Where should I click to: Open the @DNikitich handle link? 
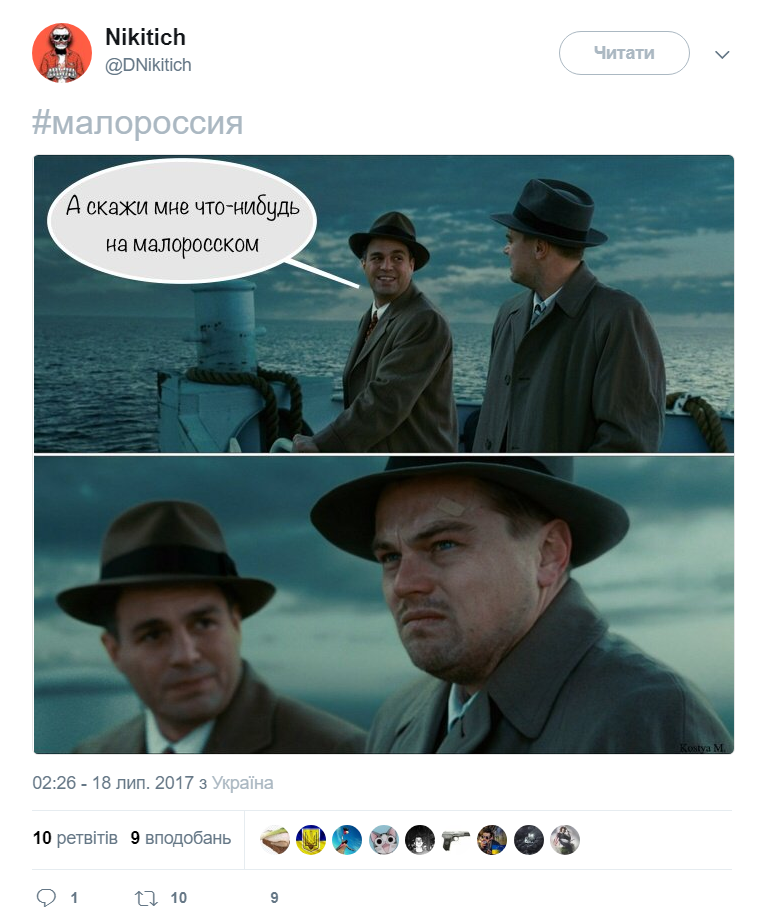tap(148, 65)
